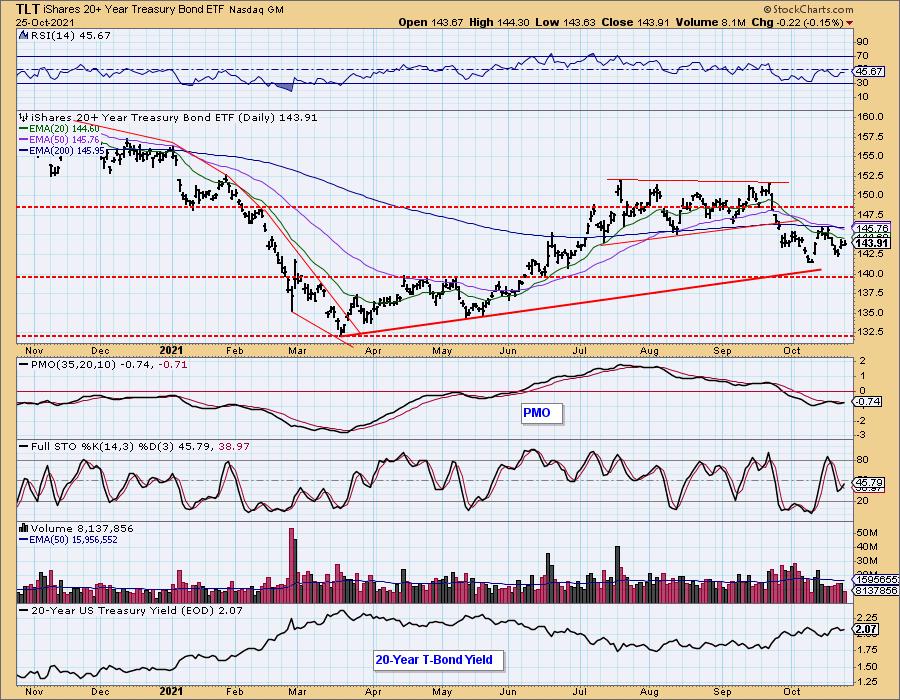This screenshot has height=700, width=900.
Task: Click the 'EMA(50) 145.76' legend text
Action: tap(64, 139)
